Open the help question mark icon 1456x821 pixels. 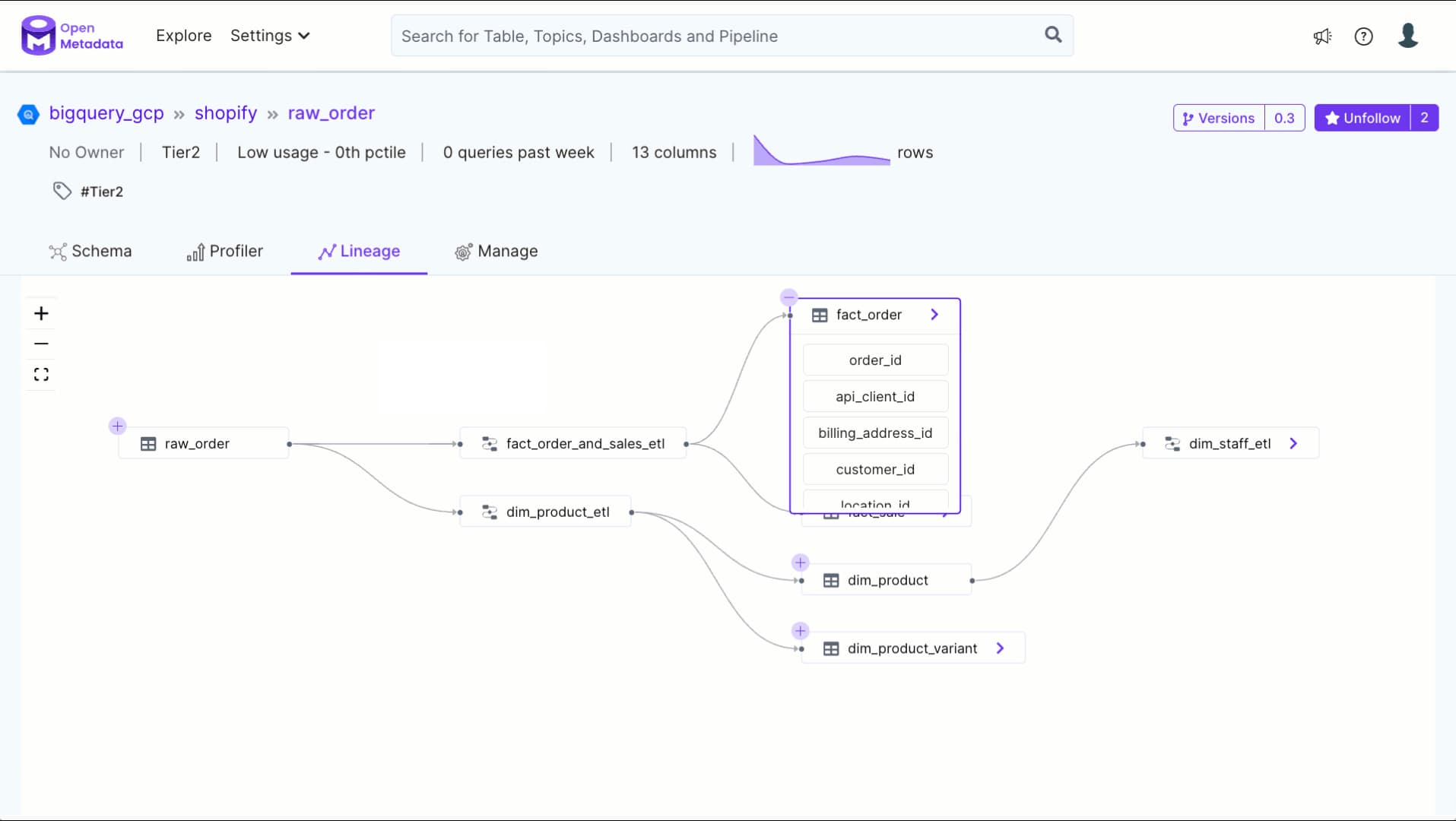click(1363, 36)
